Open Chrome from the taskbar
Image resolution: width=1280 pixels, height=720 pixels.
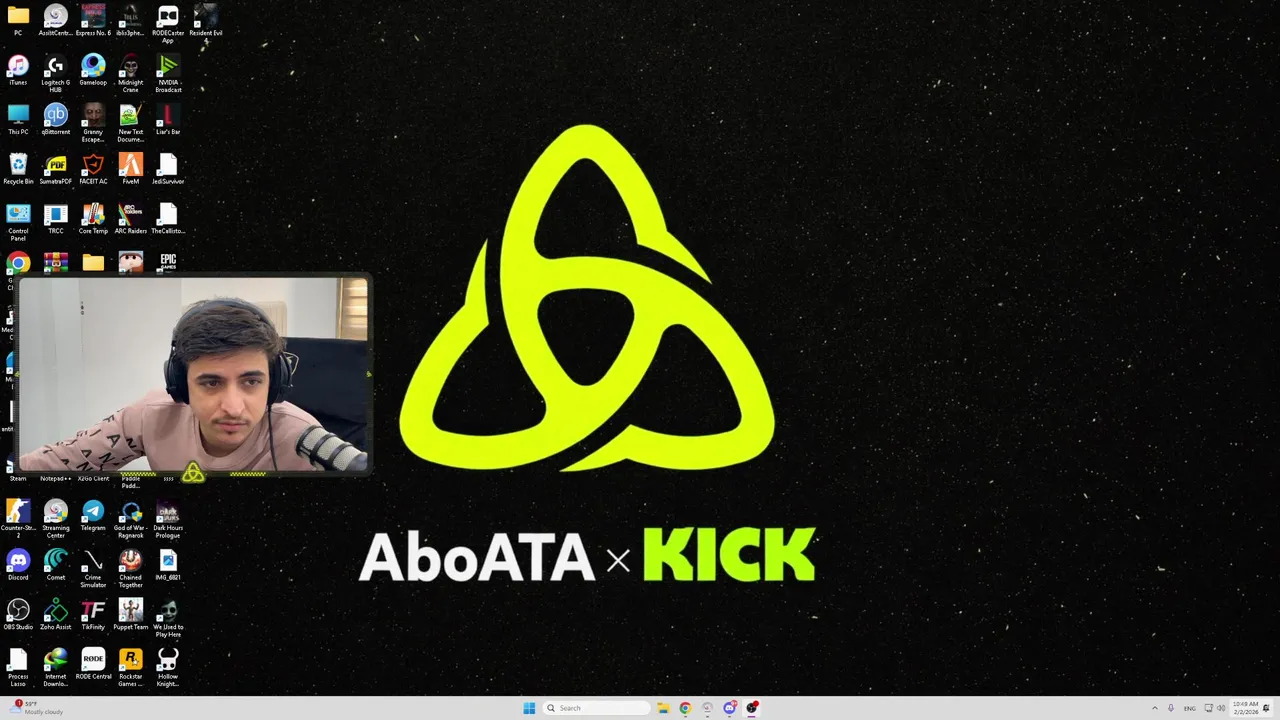pyautogui.click(x=685, y=708)
